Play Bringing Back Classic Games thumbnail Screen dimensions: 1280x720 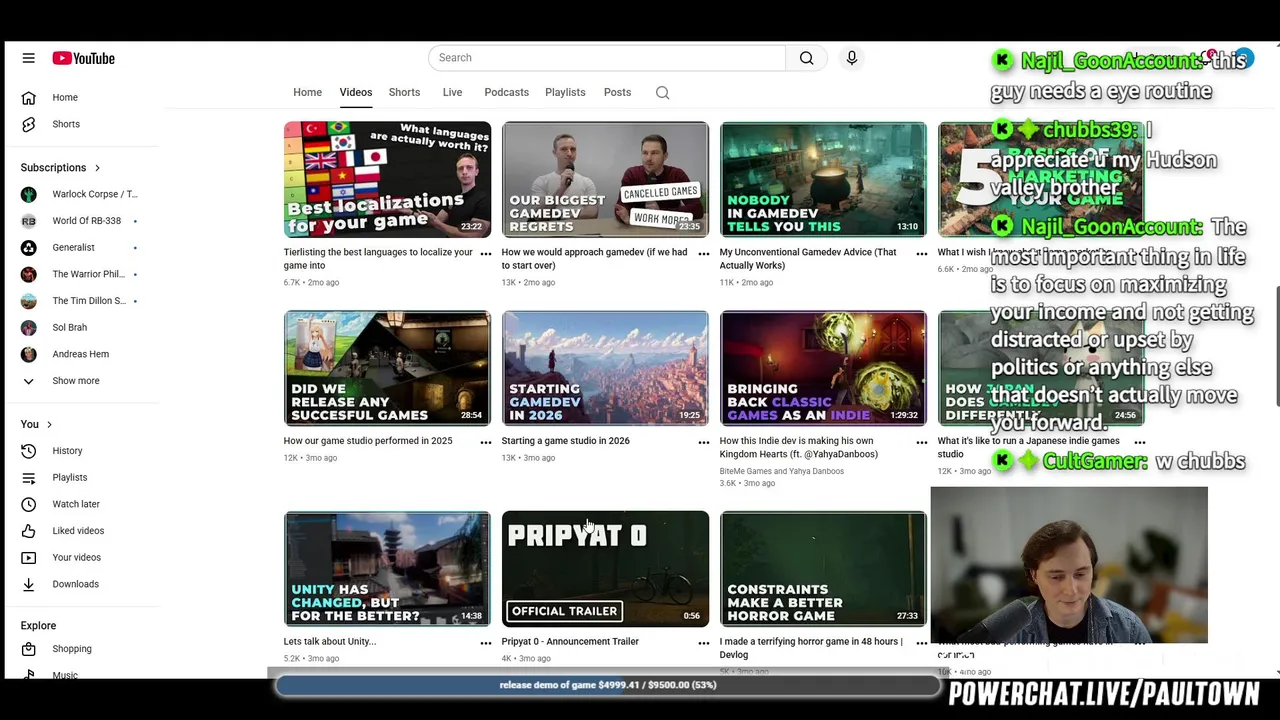coord(823,369)
